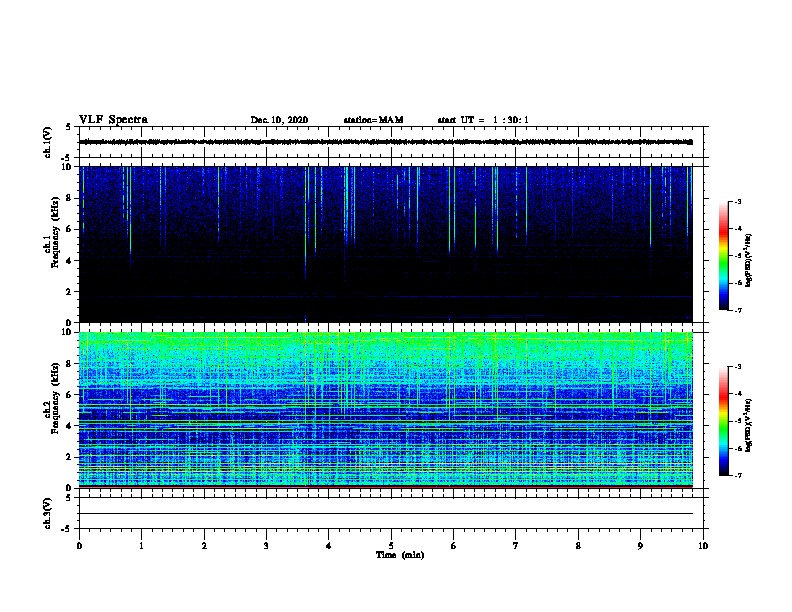Click inside the ch.1 spectrogram panel
This screenshot has width=792, height=612.
(386, 244)
